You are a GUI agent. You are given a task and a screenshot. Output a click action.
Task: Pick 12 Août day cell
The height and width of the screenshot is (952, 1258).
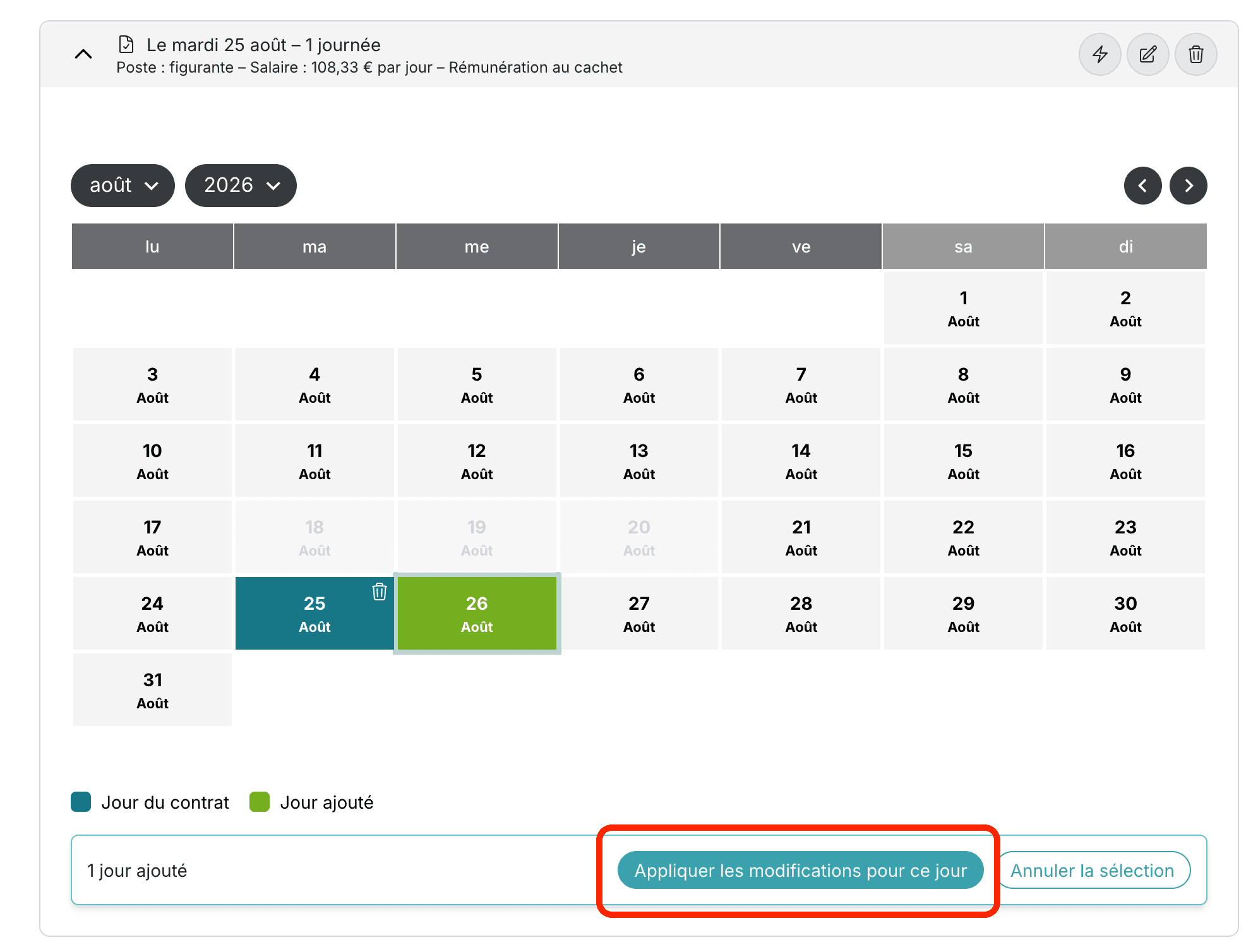(477, 461)
